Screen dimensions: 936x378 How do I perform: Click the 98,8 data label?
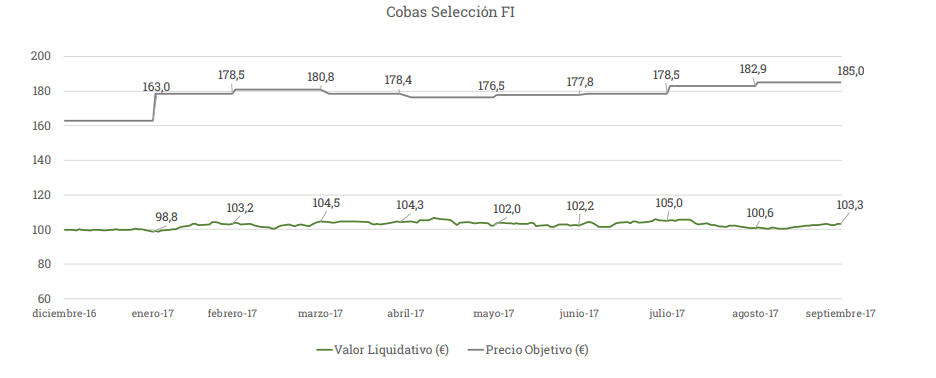pos(167,217)
